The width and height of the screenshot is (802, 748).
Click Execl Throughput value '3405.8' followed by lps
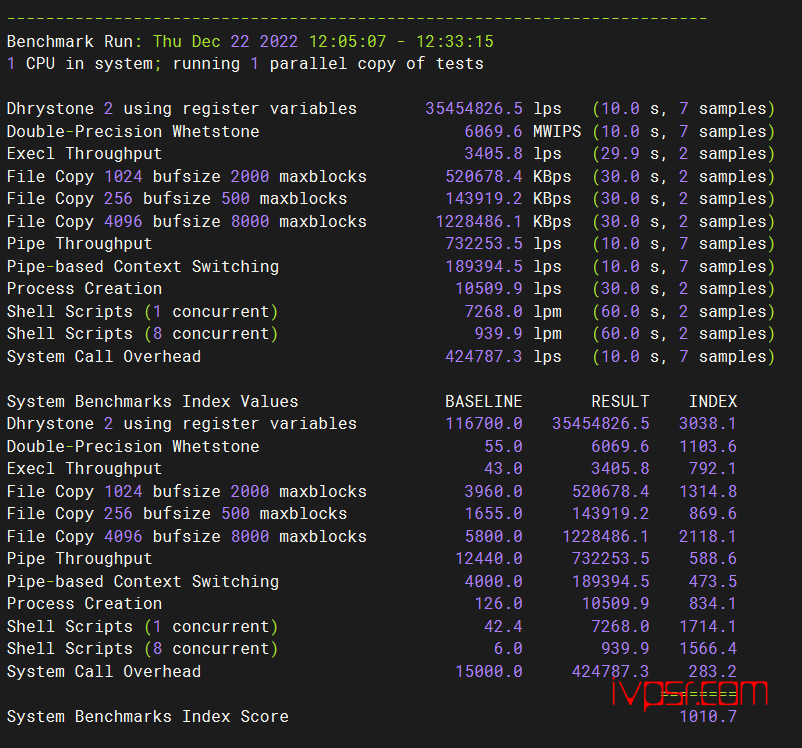494,153
